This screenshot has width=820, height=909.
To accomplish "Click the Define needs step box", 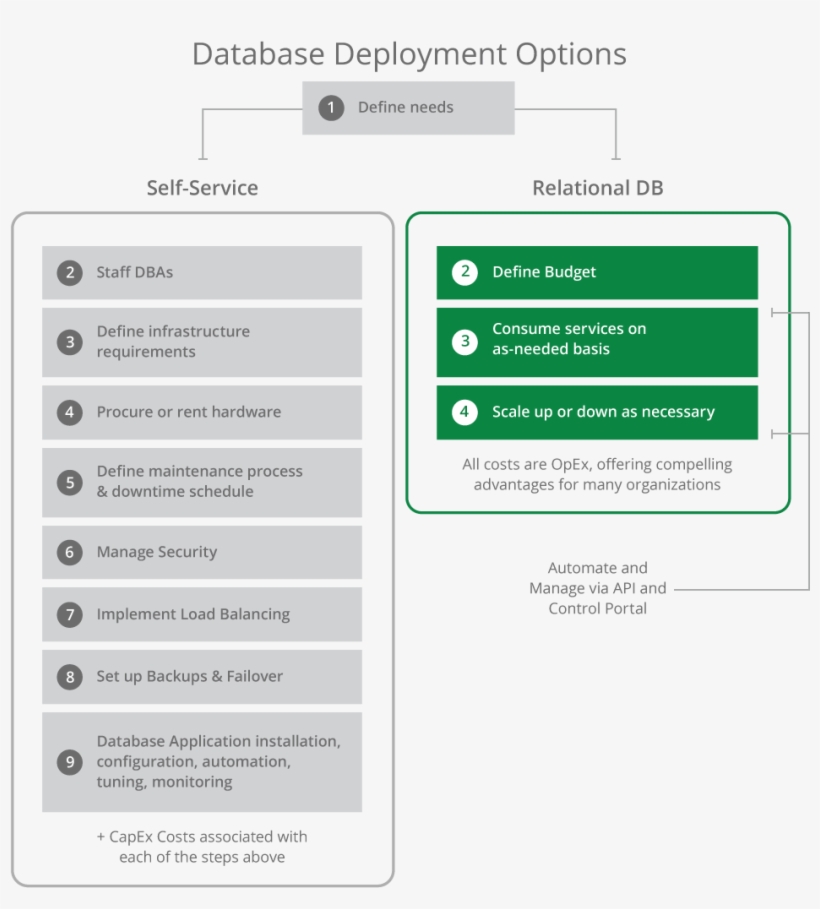I will pyautogui.click(x=407, y=107).
